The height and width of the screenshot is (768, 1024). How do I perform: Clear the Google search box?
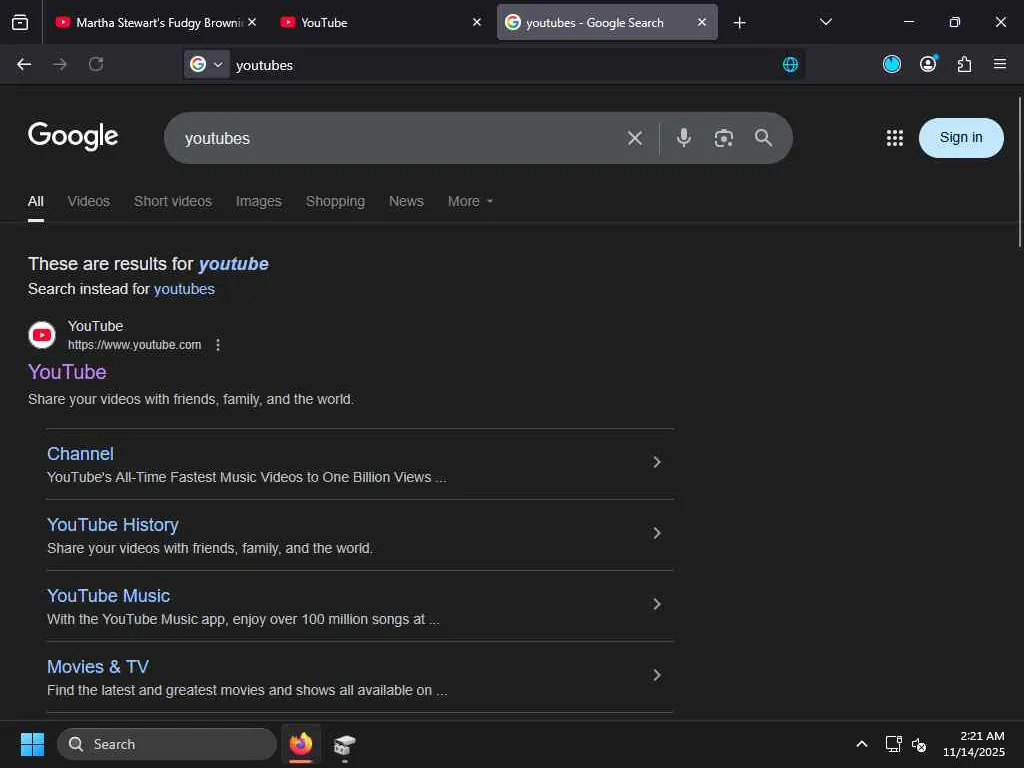(x=635, y=138)
